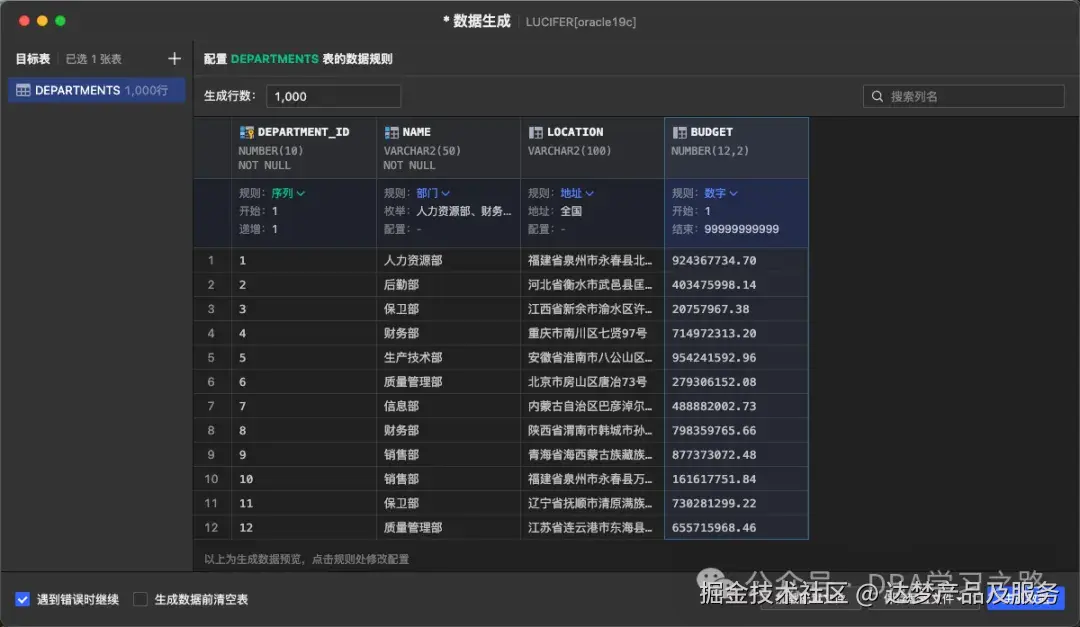
Task: Toggle the continue-on-error checkbox
Action: pyautogui.click(x=23, y=599)
